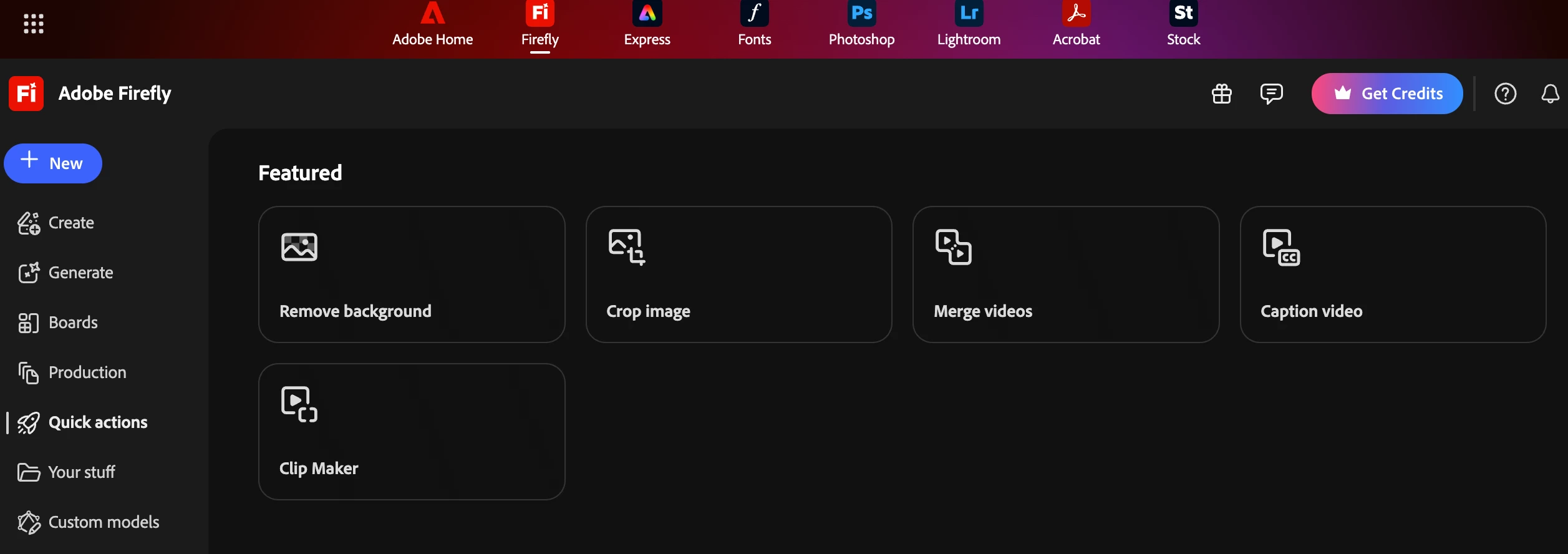Open the Remove background card
The width and height of the screenshot is (1568, 554).
pos(412,275)
